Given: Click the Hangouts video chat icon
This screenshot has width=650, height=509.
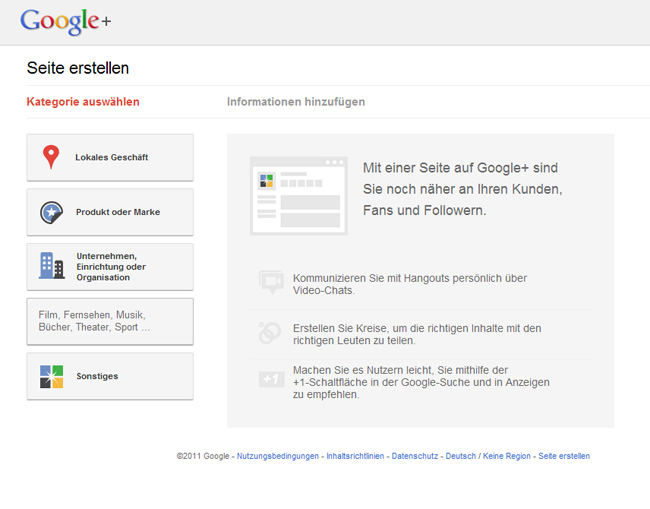Looking at the screenshot, I should click(272, 282).
